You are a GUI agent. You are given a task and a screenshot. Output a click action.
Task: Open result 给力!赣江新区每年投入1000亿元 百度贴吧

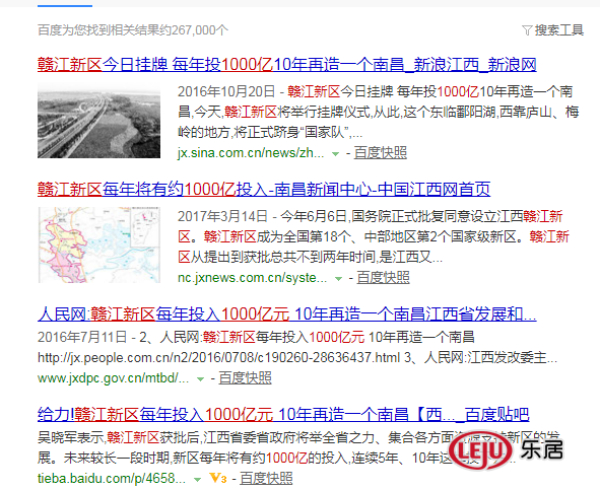(x=283, y=415)
